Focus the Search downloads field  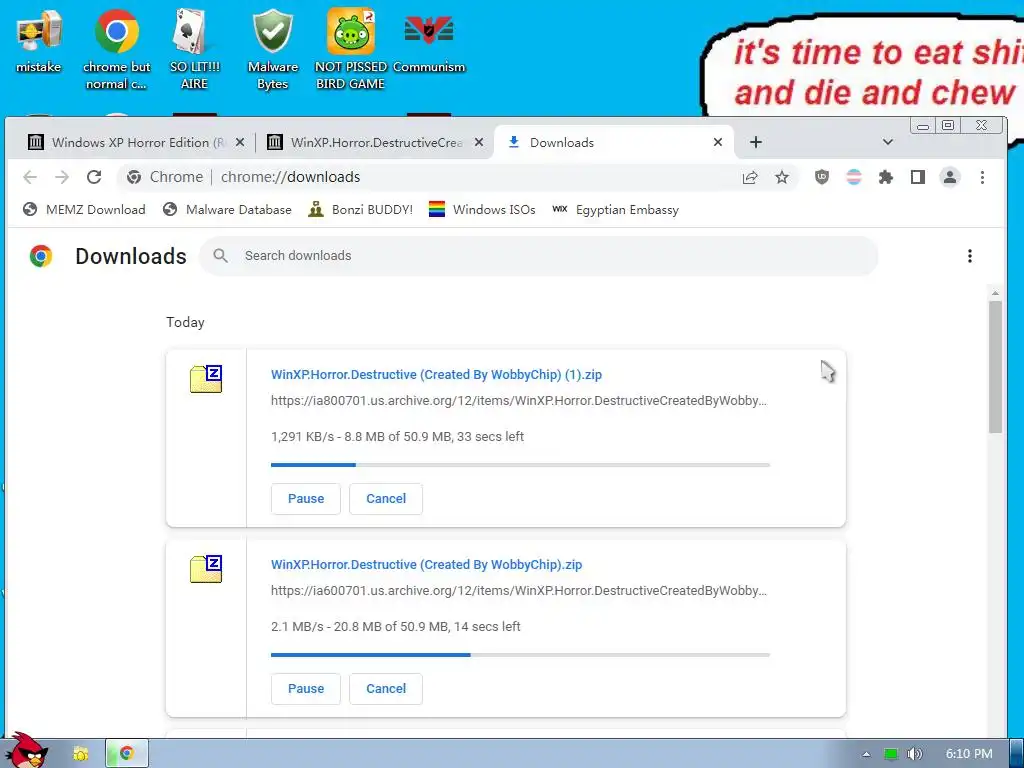click(x=539, y=256)
